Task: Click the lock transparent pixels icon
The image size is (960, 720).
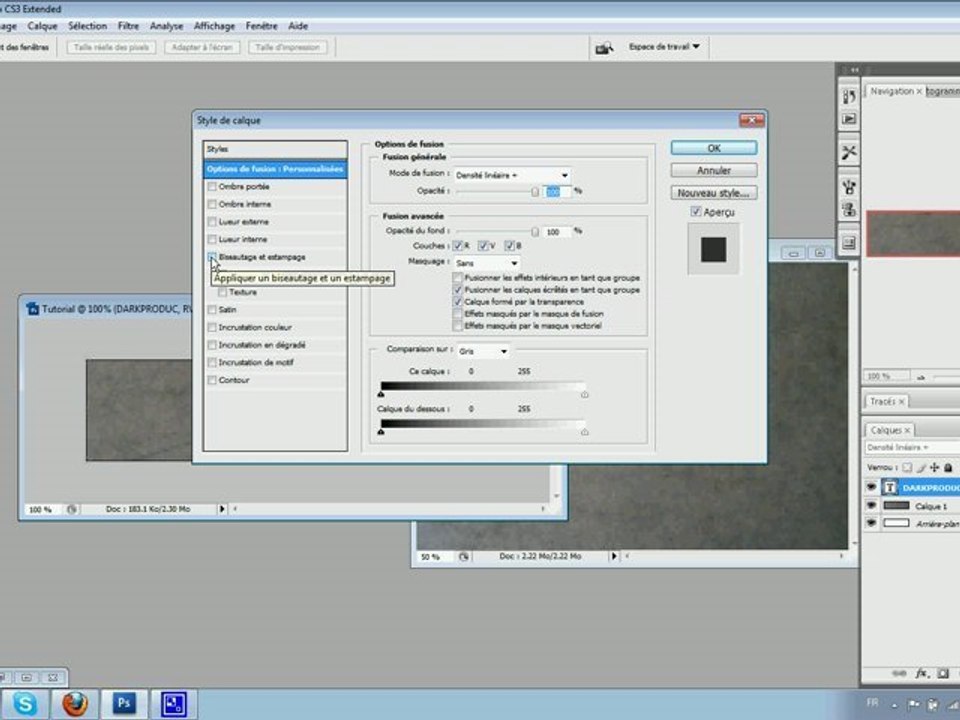Action: [907, 468]
